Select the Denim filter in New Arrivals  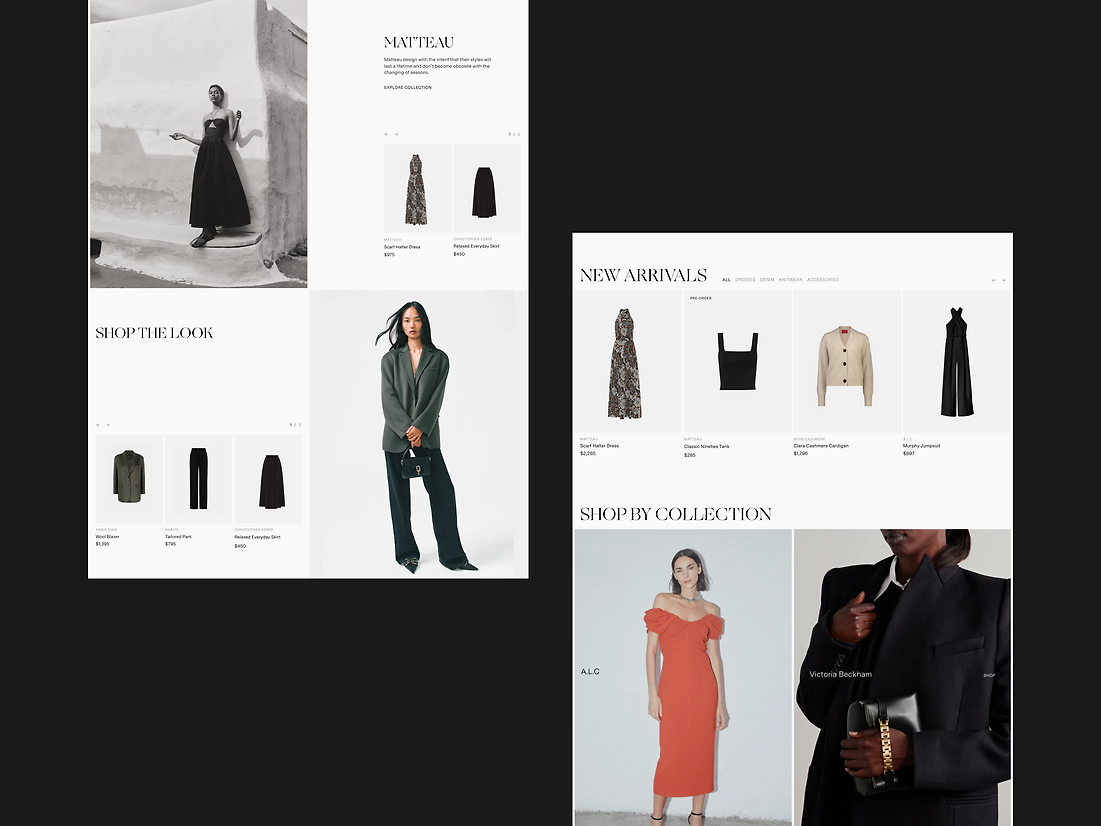767,280
